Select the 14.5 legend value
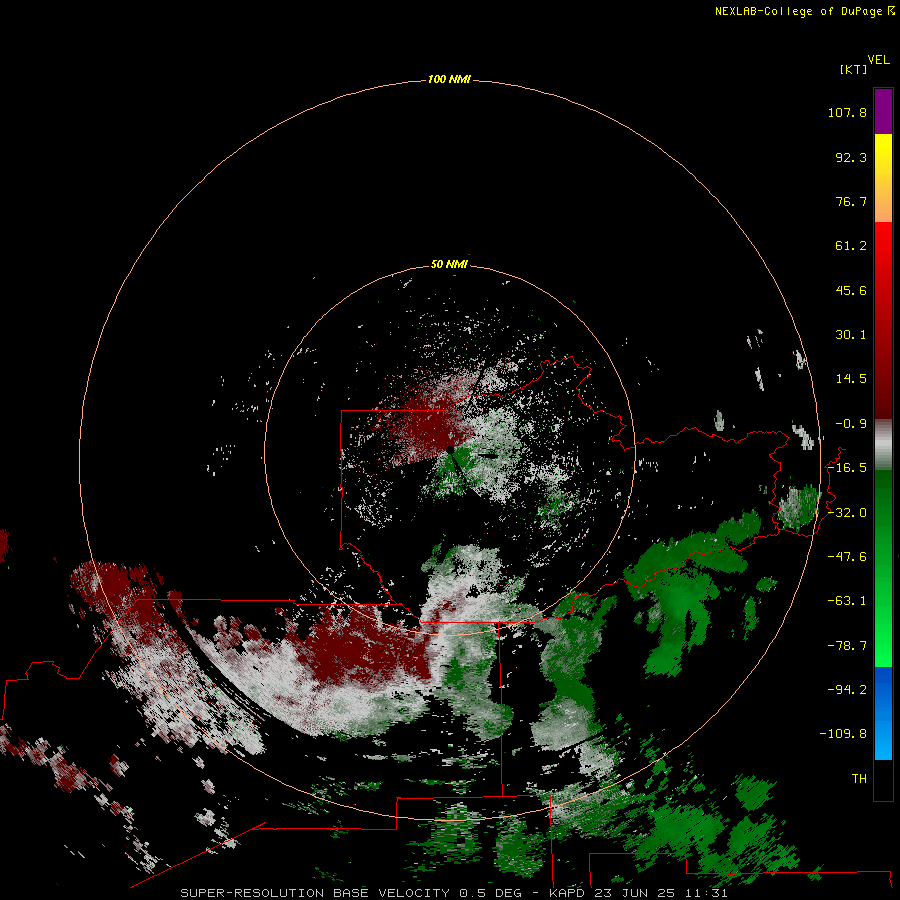900x900 pixels. [x=851, y=379]
